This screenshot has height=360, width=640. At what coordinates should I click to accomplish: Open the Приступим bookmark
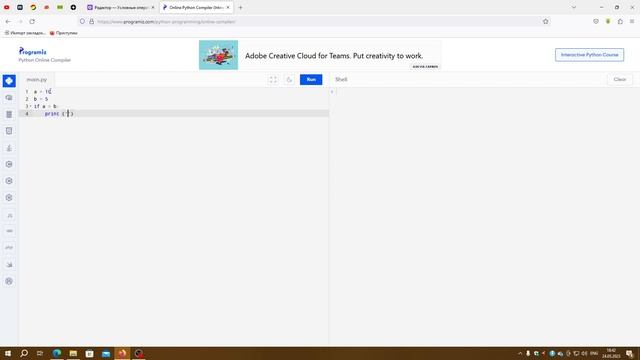[64, 33]
